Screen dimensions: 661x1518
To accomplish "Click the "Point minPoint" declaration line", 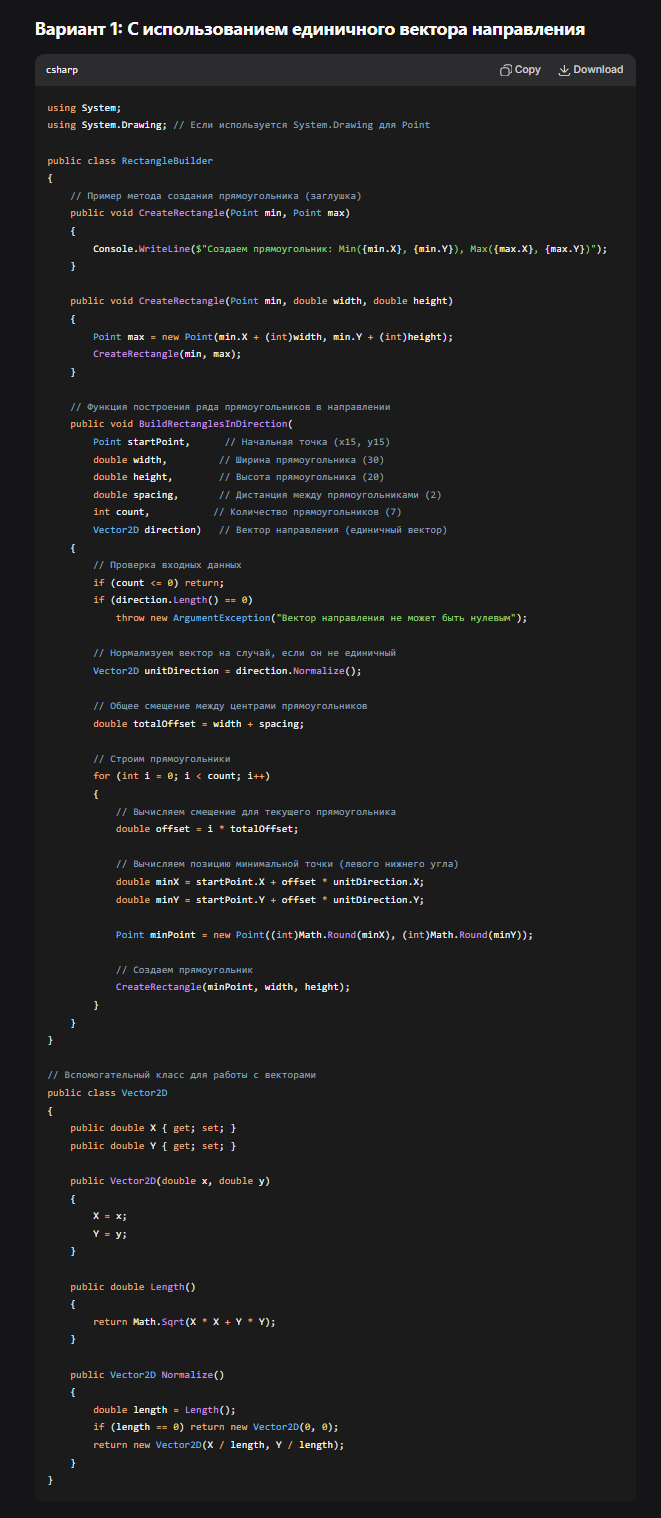I will [x=324, y=935].
